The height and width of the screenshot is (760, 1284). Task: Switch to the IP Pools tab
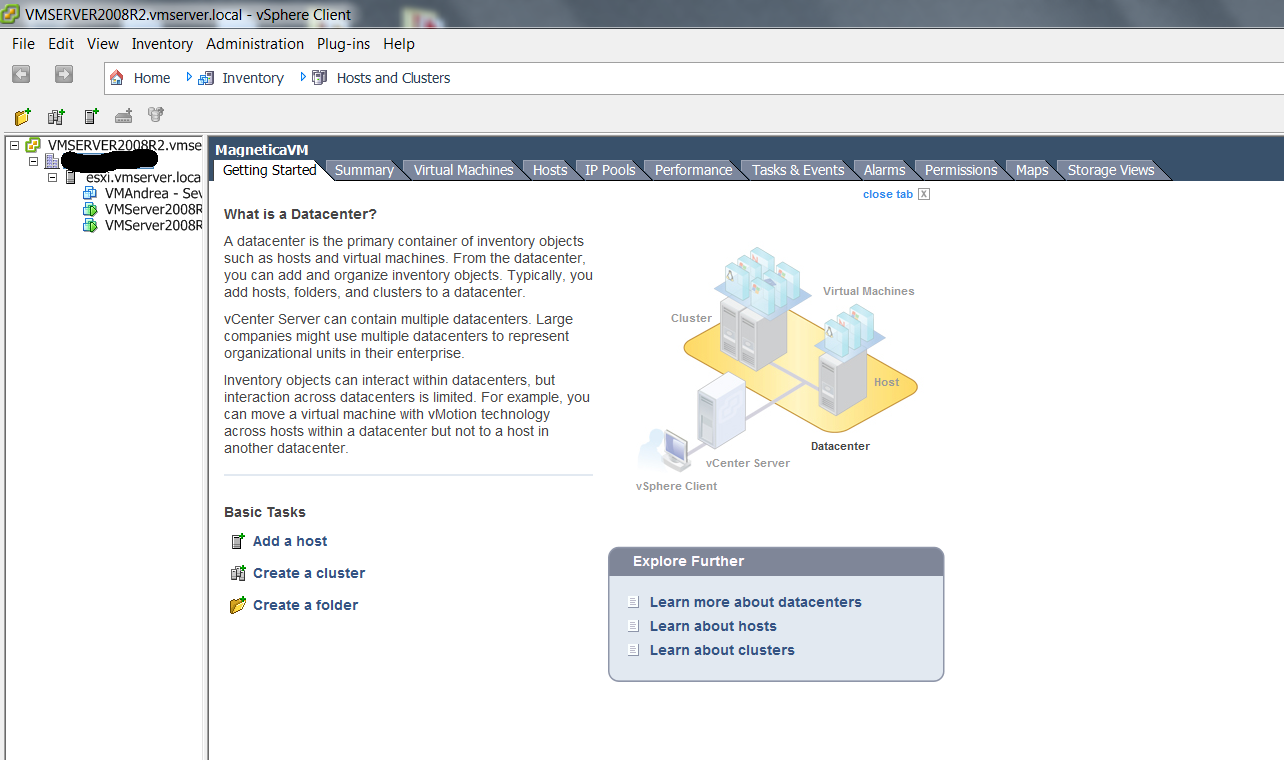point(610,170)
